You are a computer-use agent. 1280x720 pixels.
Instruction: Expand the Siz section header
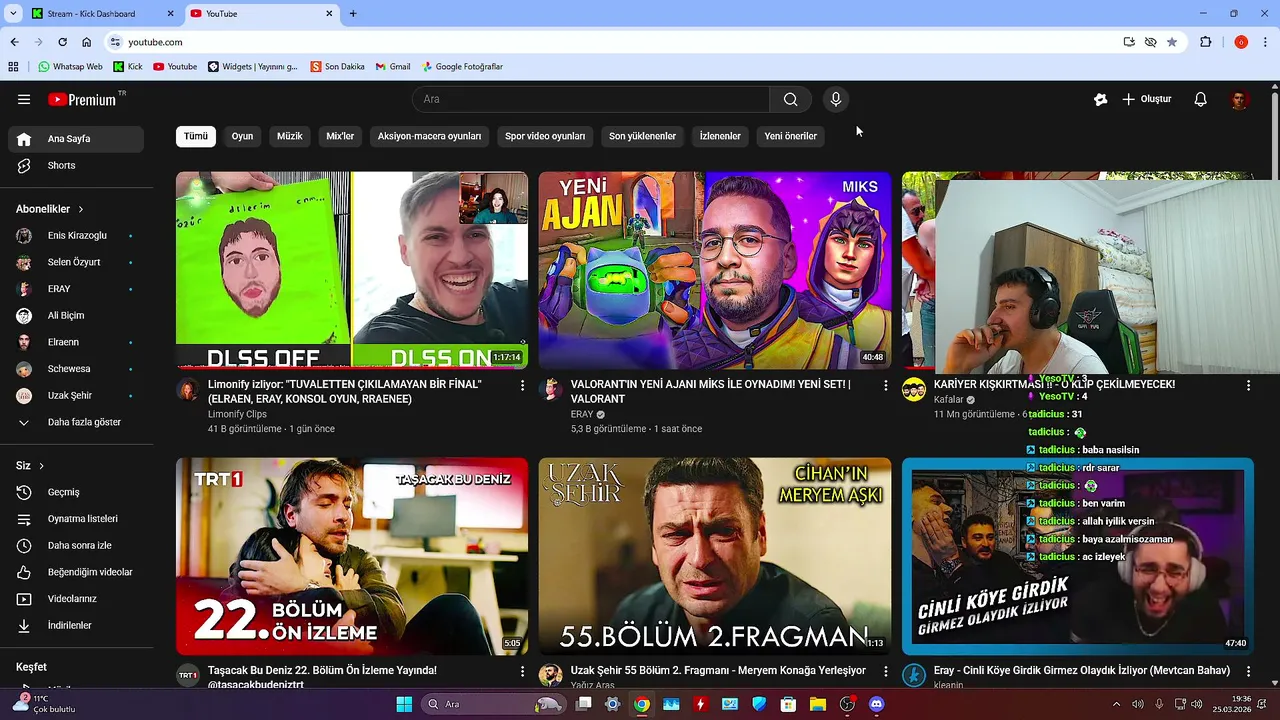(30, 466)
